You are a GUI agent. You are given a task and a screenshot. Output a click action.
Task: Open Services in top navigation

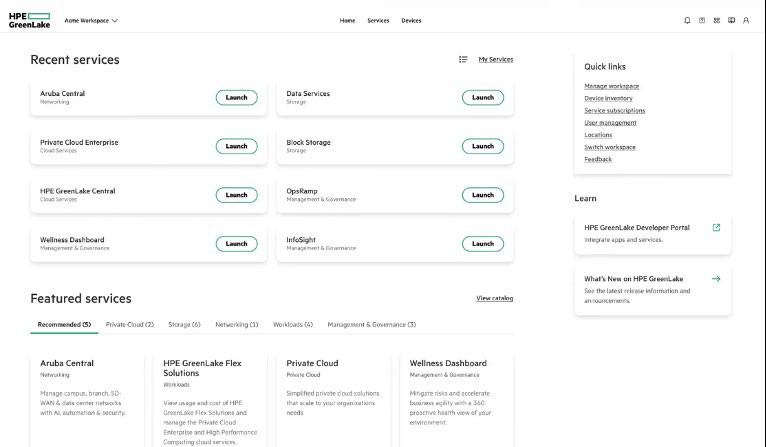pos(378,21)
